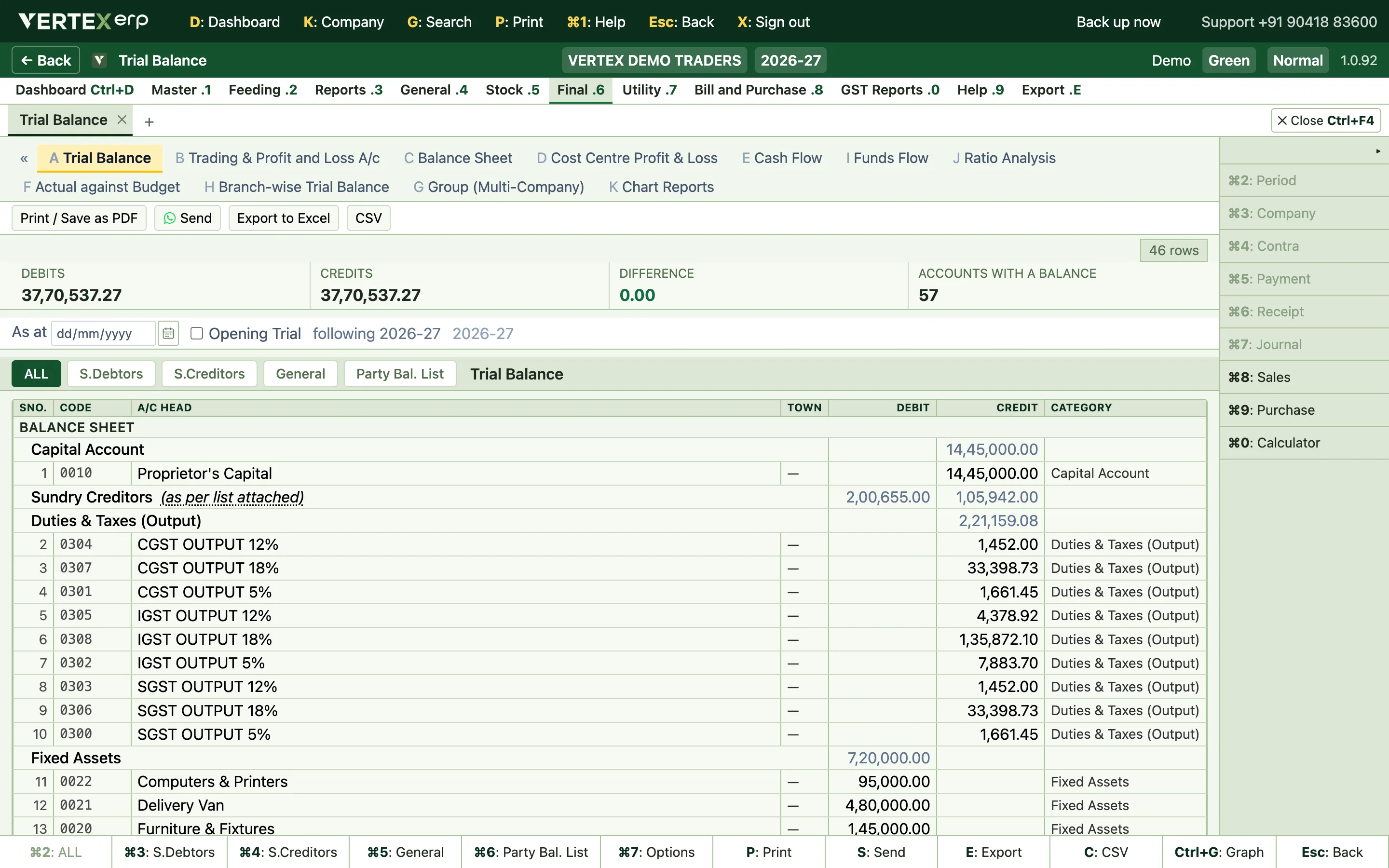Open the Ratio Analysis tab

pyautogui.click(x=1004, y=158)
